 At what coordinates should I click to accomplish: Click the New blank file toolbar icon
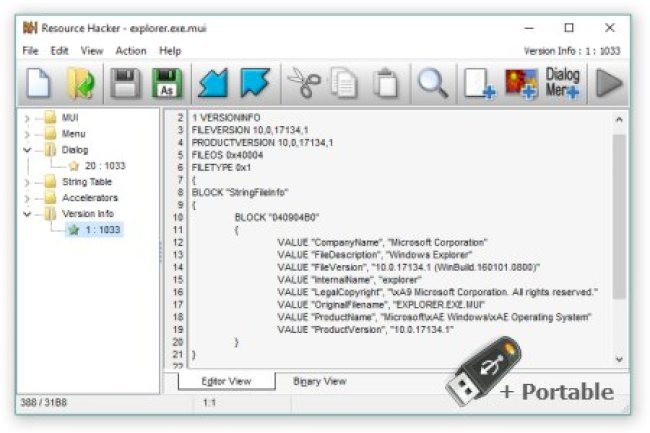[39, 85]
